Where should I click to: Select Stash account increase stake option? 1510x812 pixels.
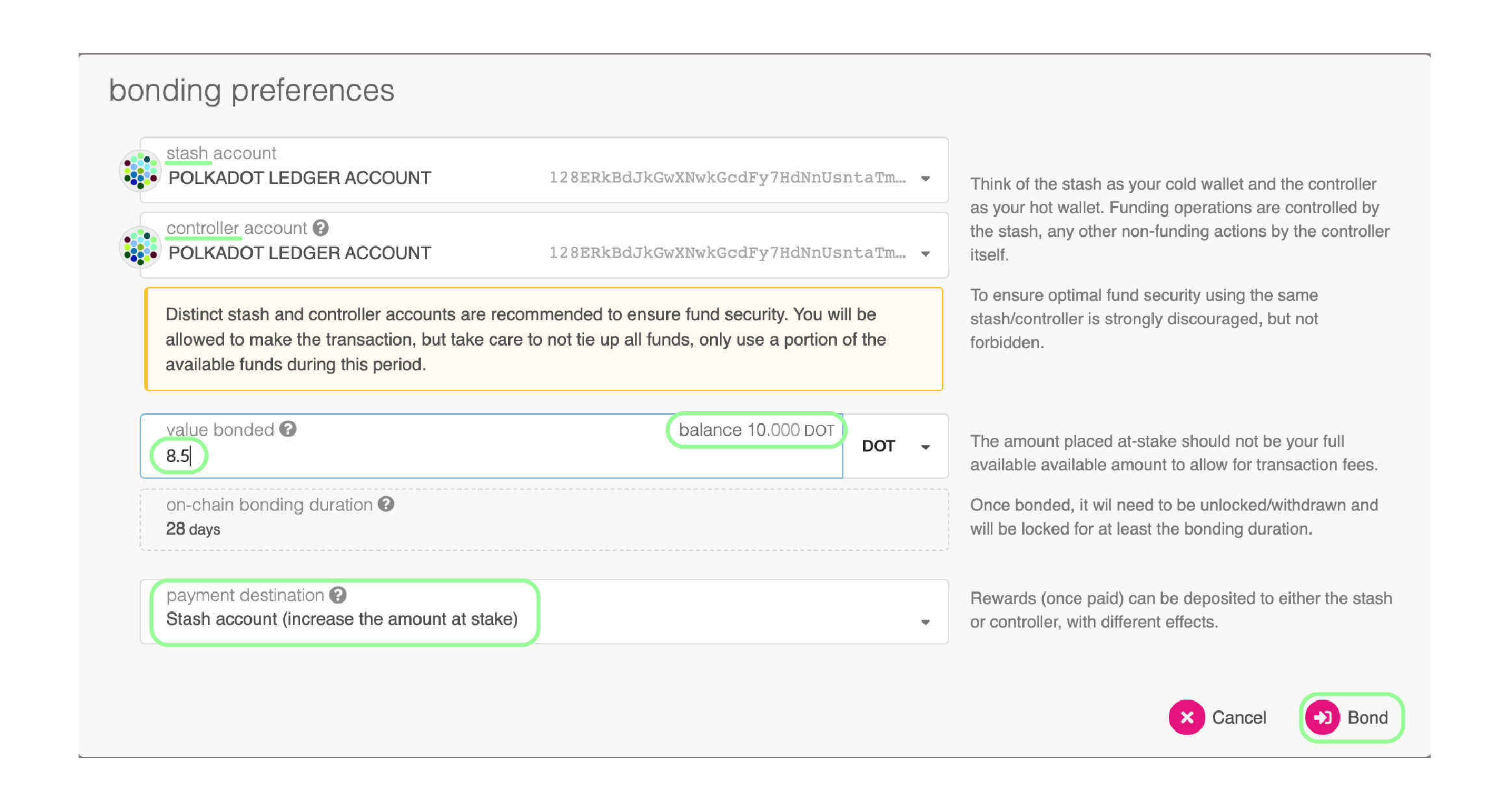(x=342, y=619)
